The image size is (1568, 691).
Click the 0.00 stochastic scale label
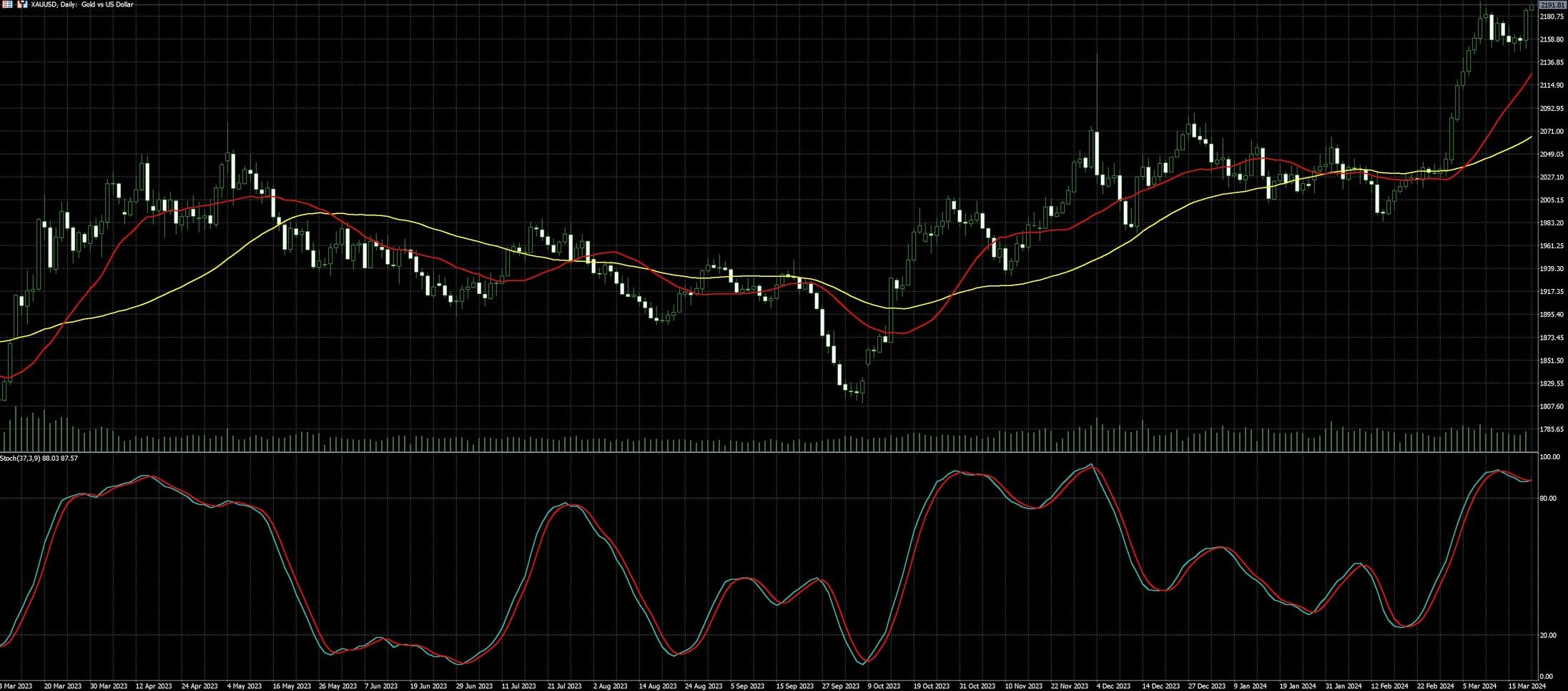(x=1545, y=676)
